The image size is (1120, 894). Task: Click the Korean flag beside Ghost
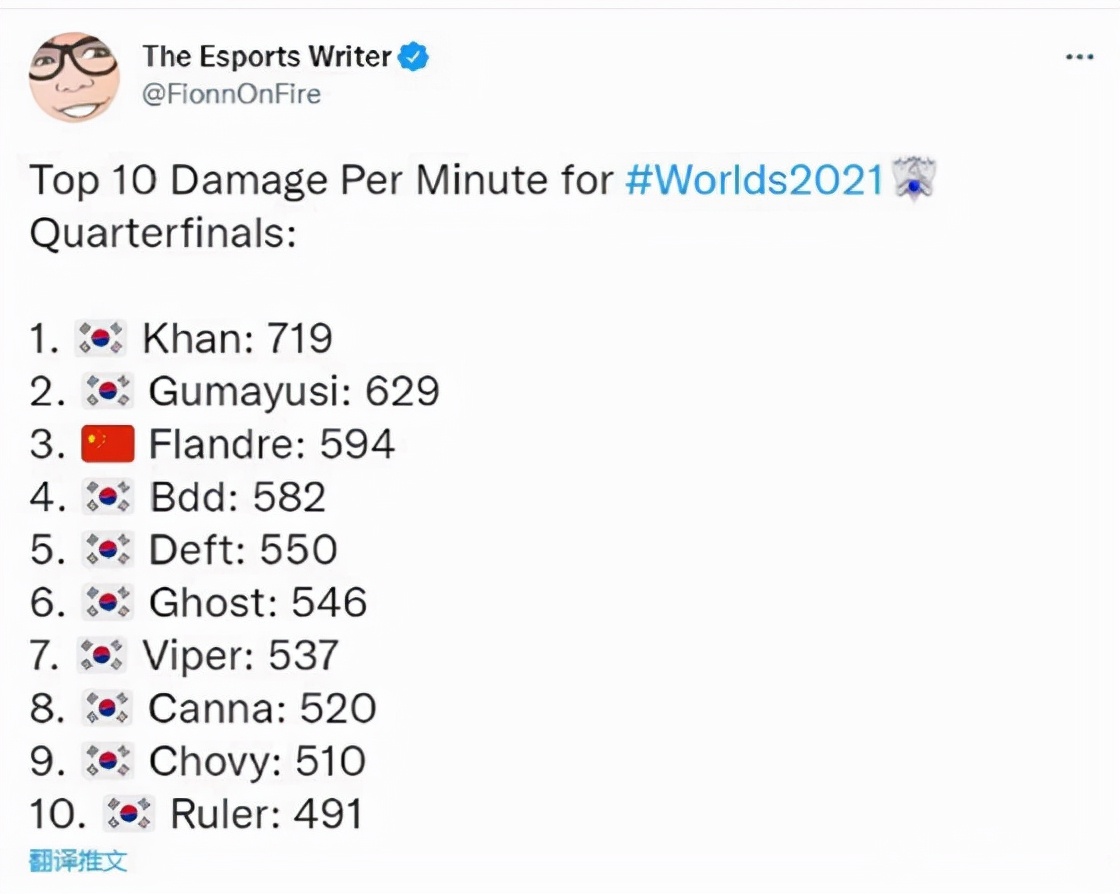107,603
